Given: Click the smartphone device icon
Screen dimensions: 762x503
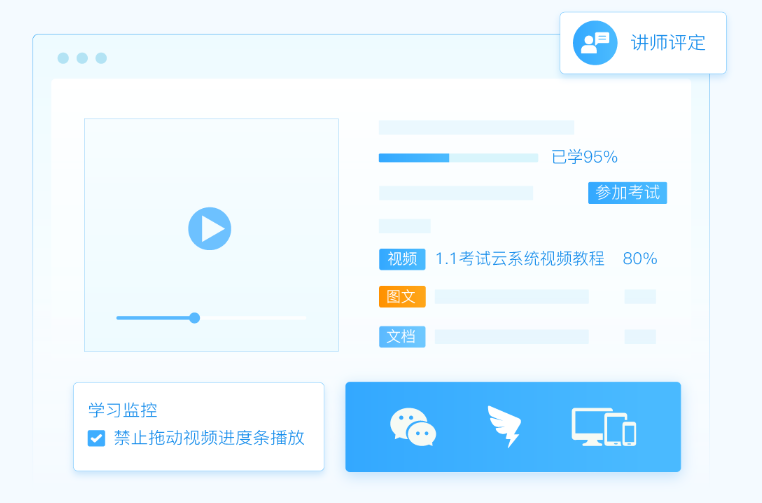Looking at the screenshot, I should point(629,432).
